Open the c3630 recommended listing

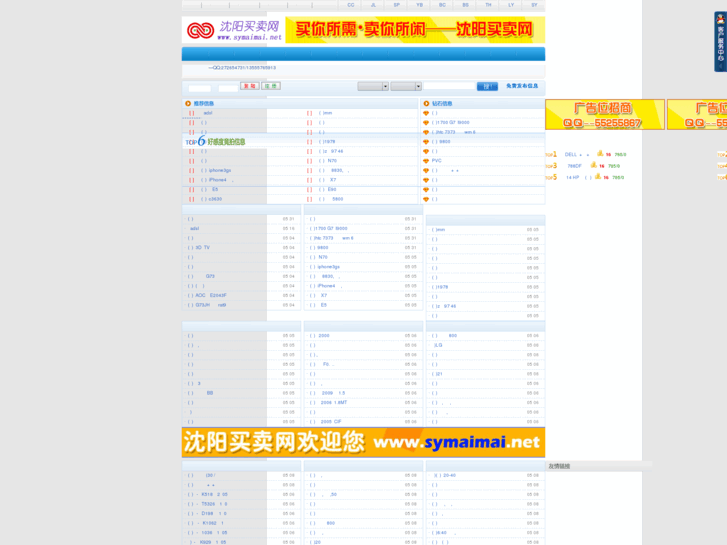[x=211, y=199]
